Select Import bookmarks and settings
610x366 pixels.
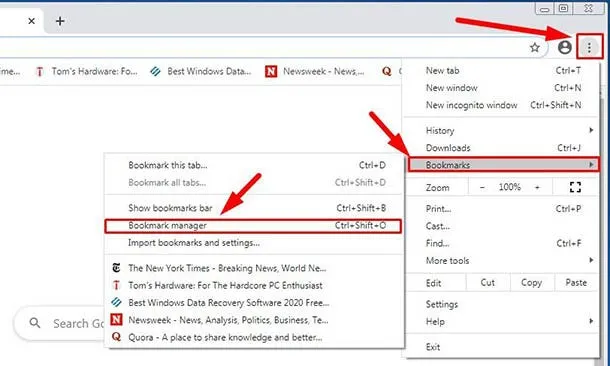coord(254,243)
